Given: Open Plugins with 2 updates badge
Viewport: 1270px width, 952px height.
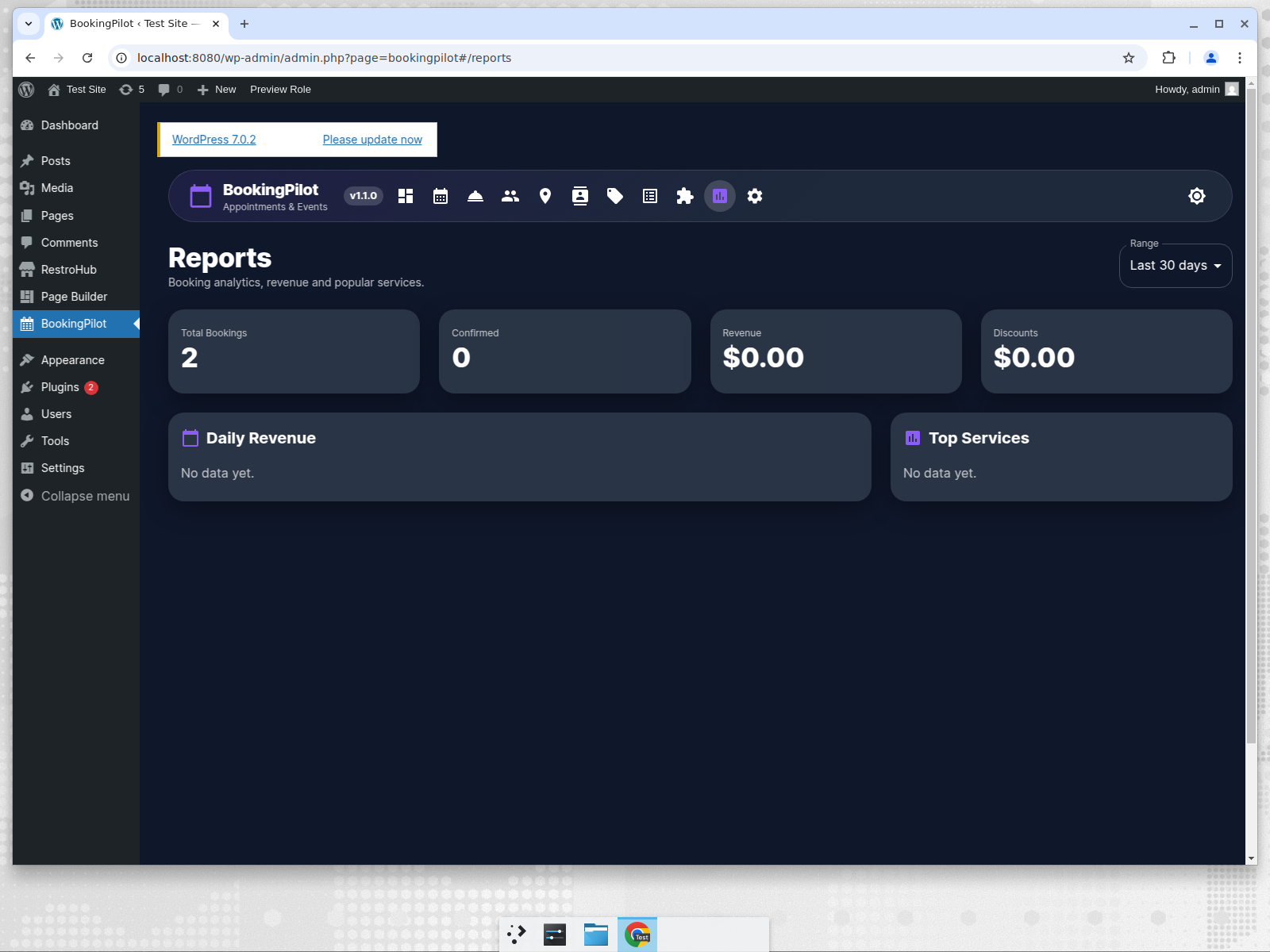Looking at the screenshot, I should [76, 387].
